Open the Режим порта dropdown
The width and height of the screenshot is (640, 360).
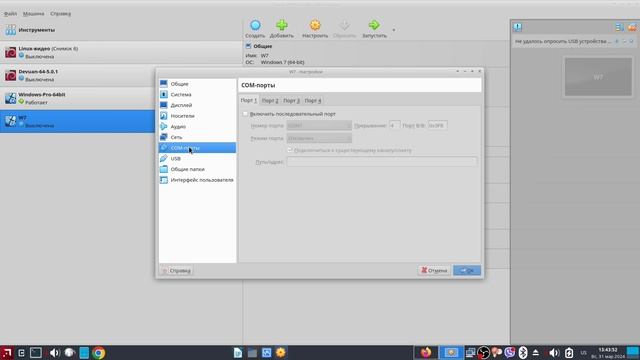[319, 138]
